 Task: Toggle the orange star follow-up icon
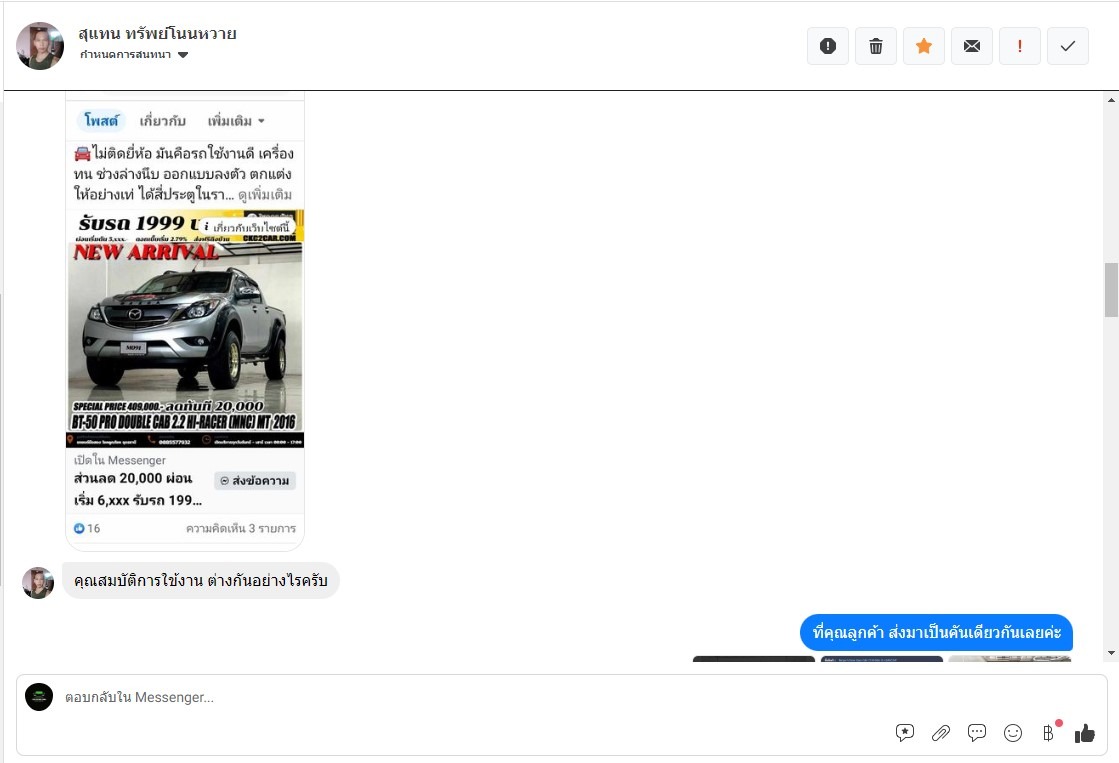923,46
